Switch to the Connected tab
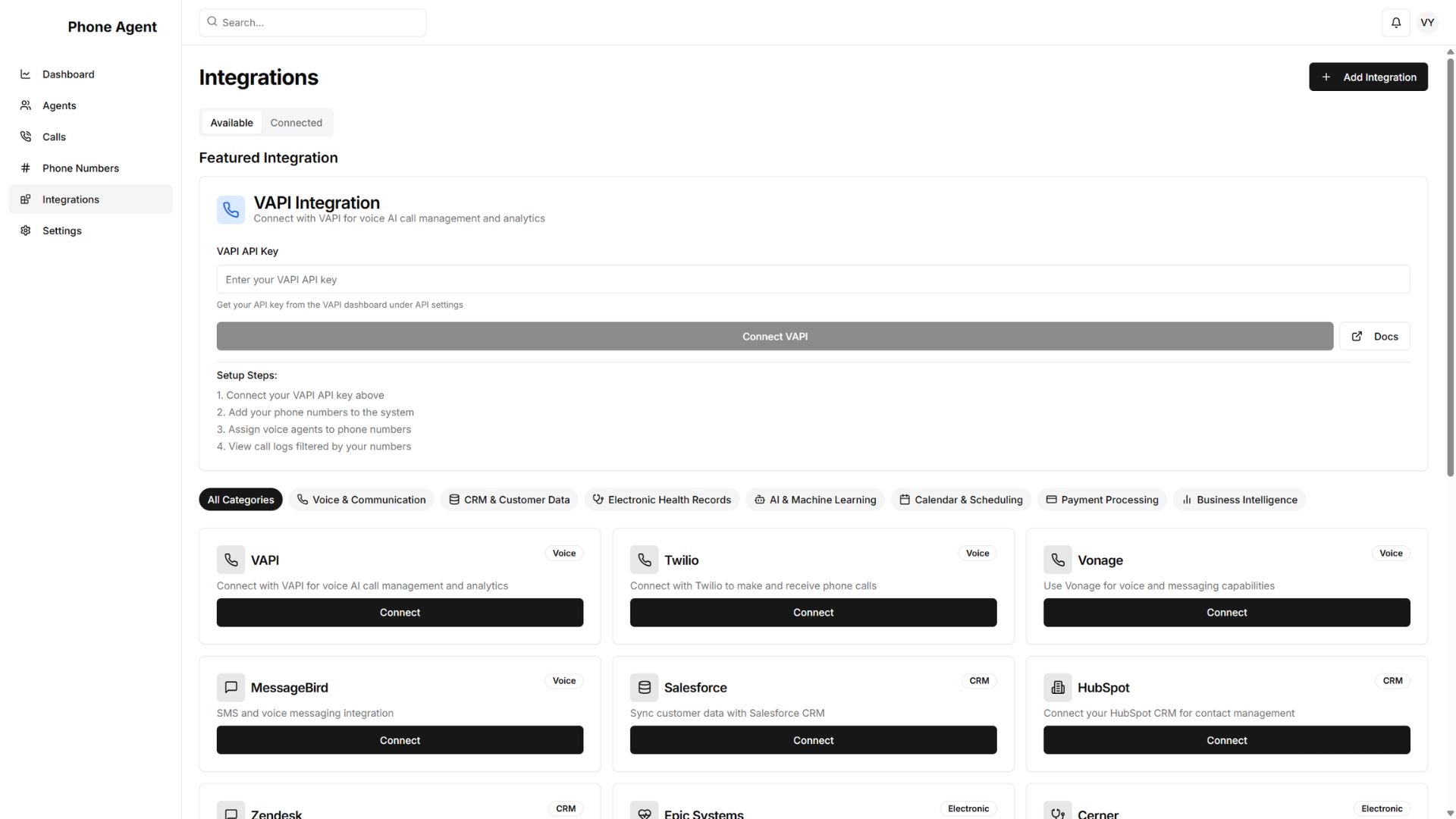 pos(297,123)
